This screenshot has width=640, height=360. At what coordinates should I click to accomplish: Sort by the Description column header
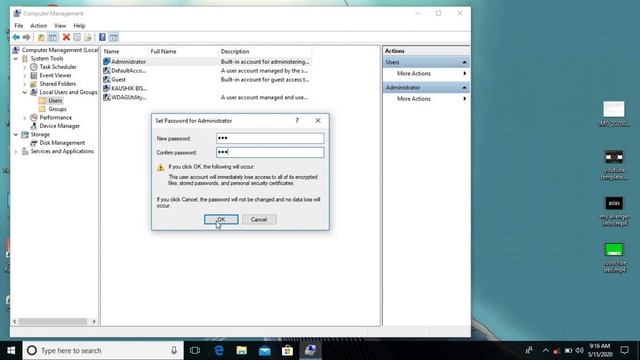pos(264,51)
